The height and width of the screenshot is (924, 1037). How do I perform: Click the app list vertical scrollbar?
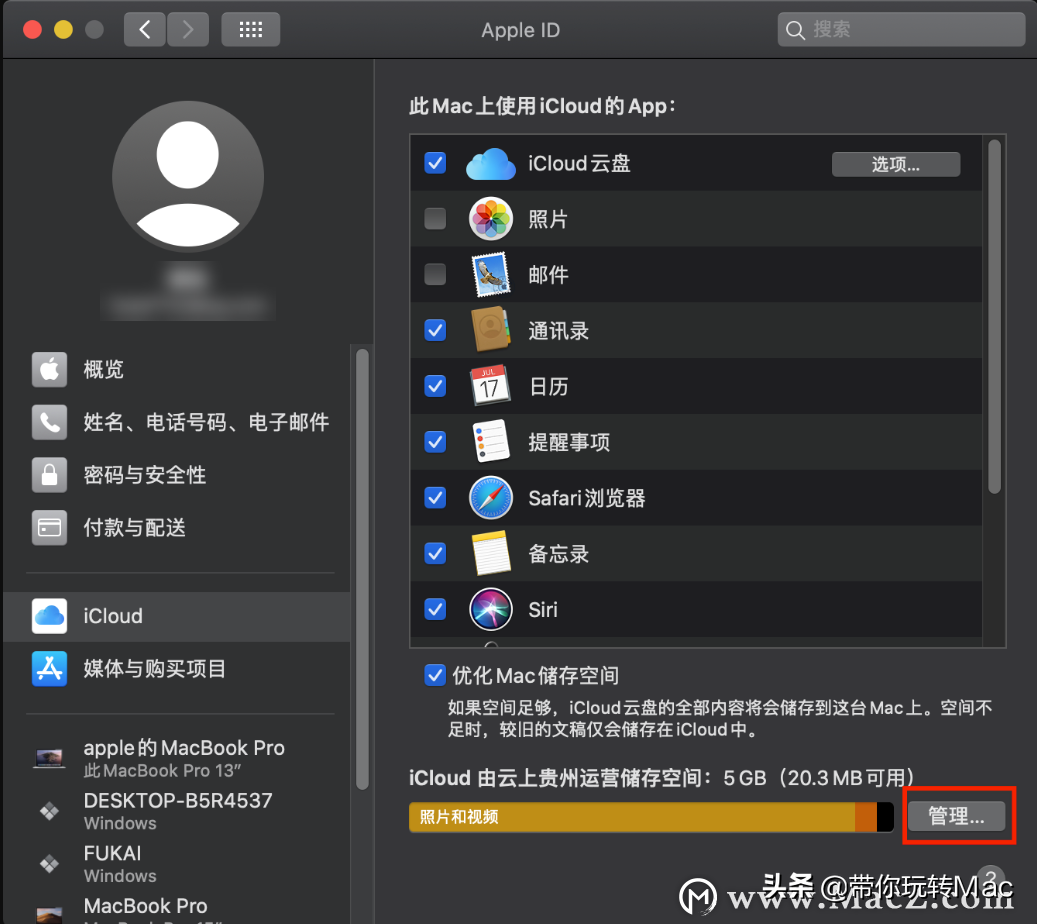point(994,317)
